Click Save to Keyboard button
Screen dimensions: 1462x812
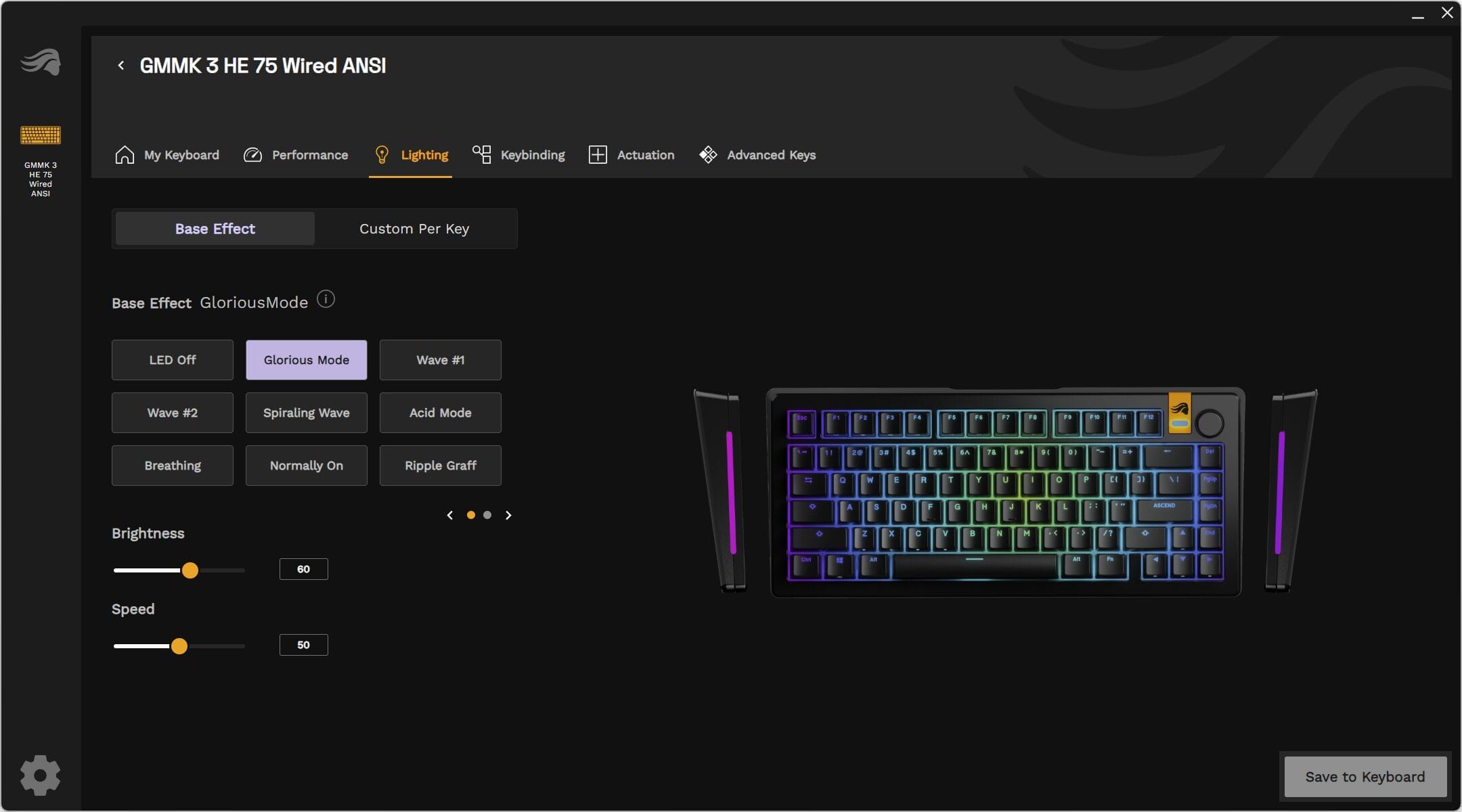(x=1366, y=777)
